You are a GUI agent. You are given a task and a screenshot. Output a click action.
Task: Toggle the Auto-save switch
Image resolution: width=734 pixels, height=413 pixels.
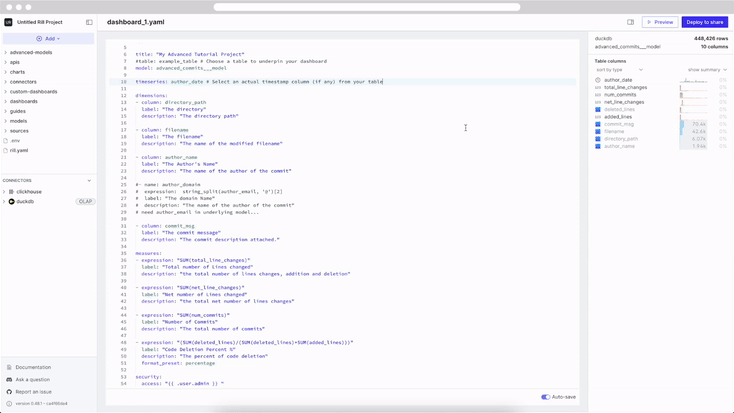(x=546, y=397)
